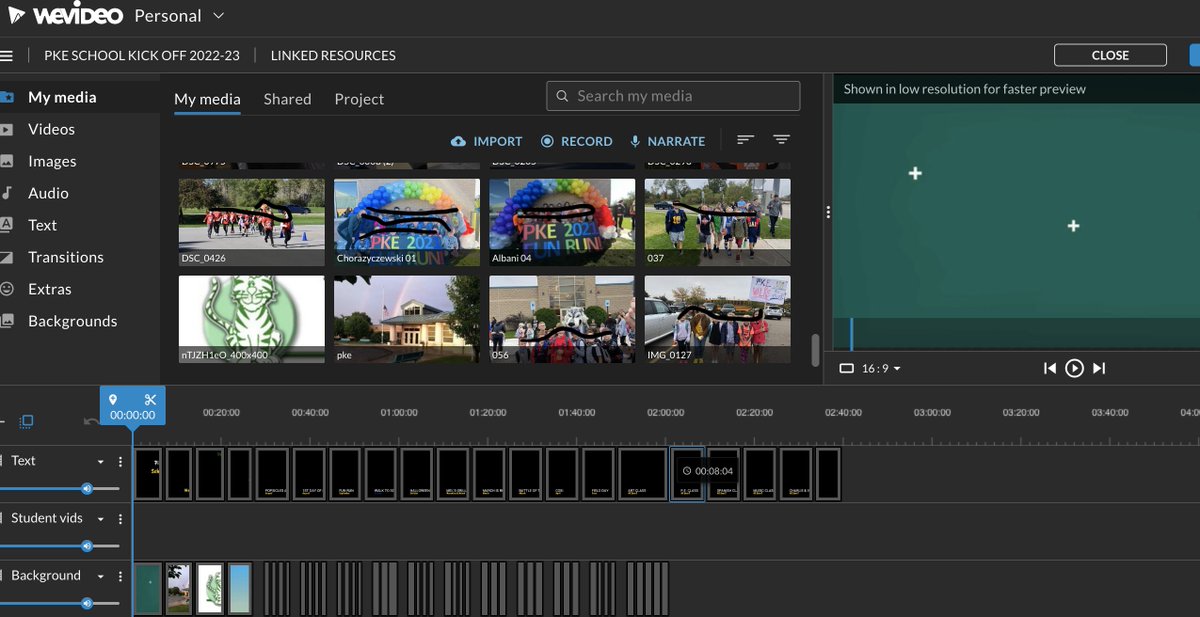
Task: Open Extras category
Action: click(50, 289)
